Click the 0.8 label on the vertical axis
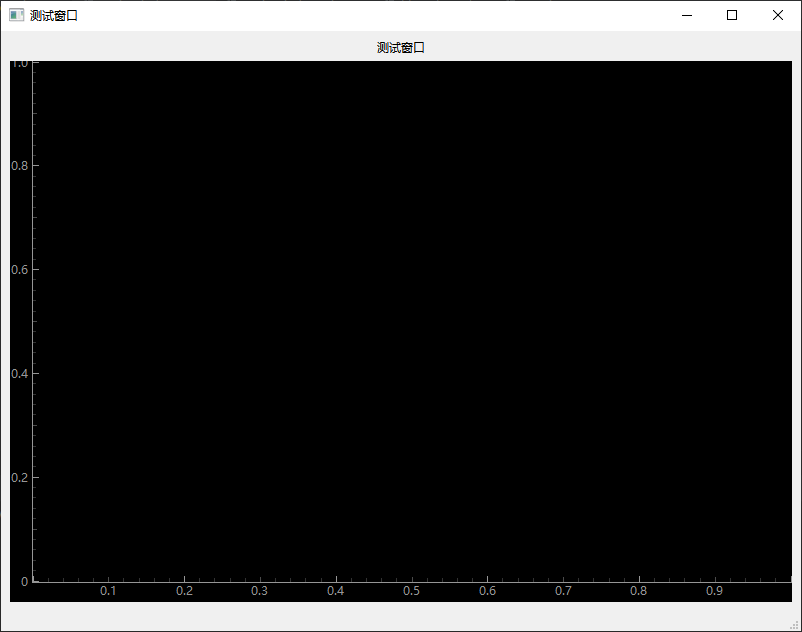This screenshot has height=632, width=802. 19,166
